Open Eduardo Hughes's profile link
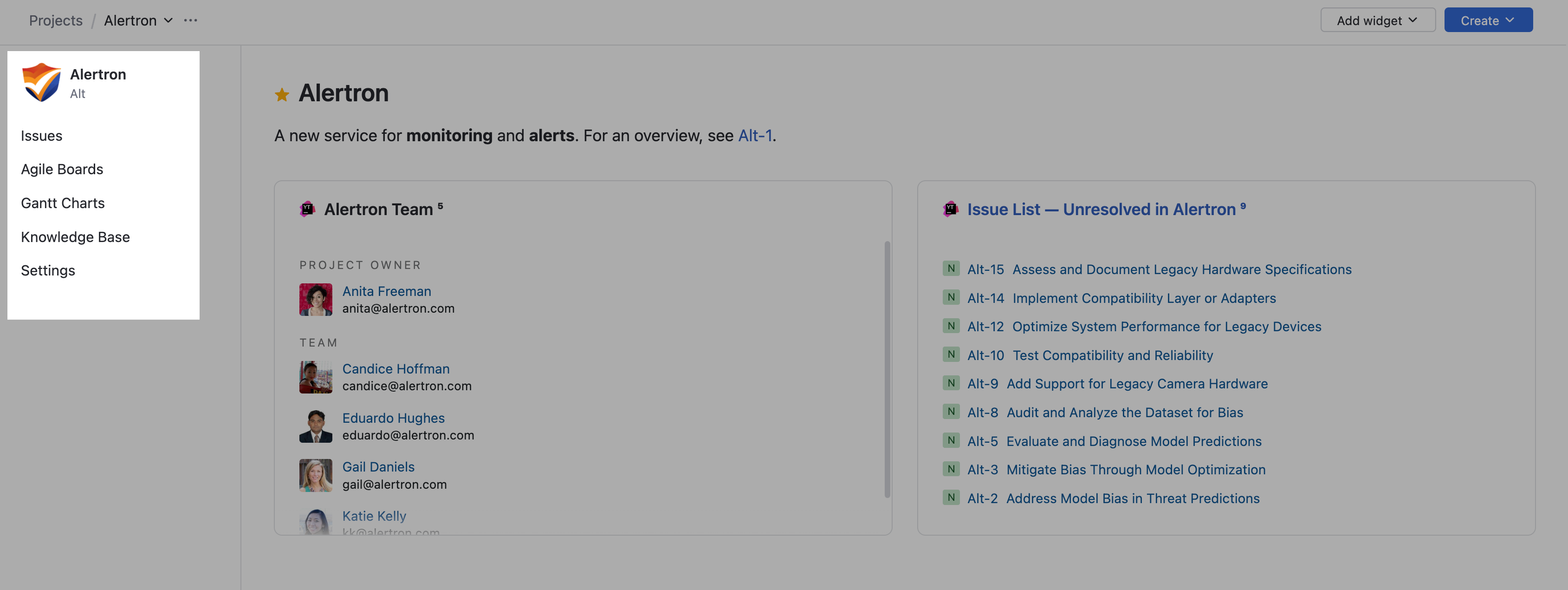The height and width of the screenshot is (590, 1568). [x=393, y=418]
